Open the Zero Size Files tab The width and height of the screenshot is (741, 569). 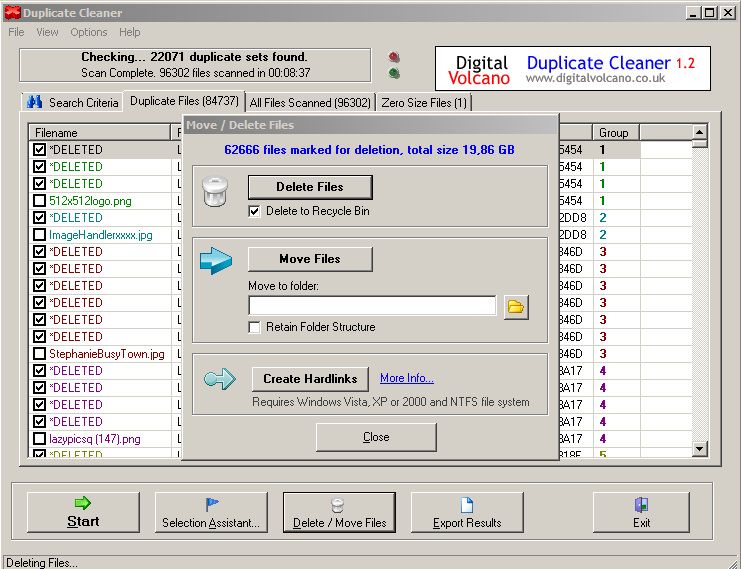pos(424,102)
